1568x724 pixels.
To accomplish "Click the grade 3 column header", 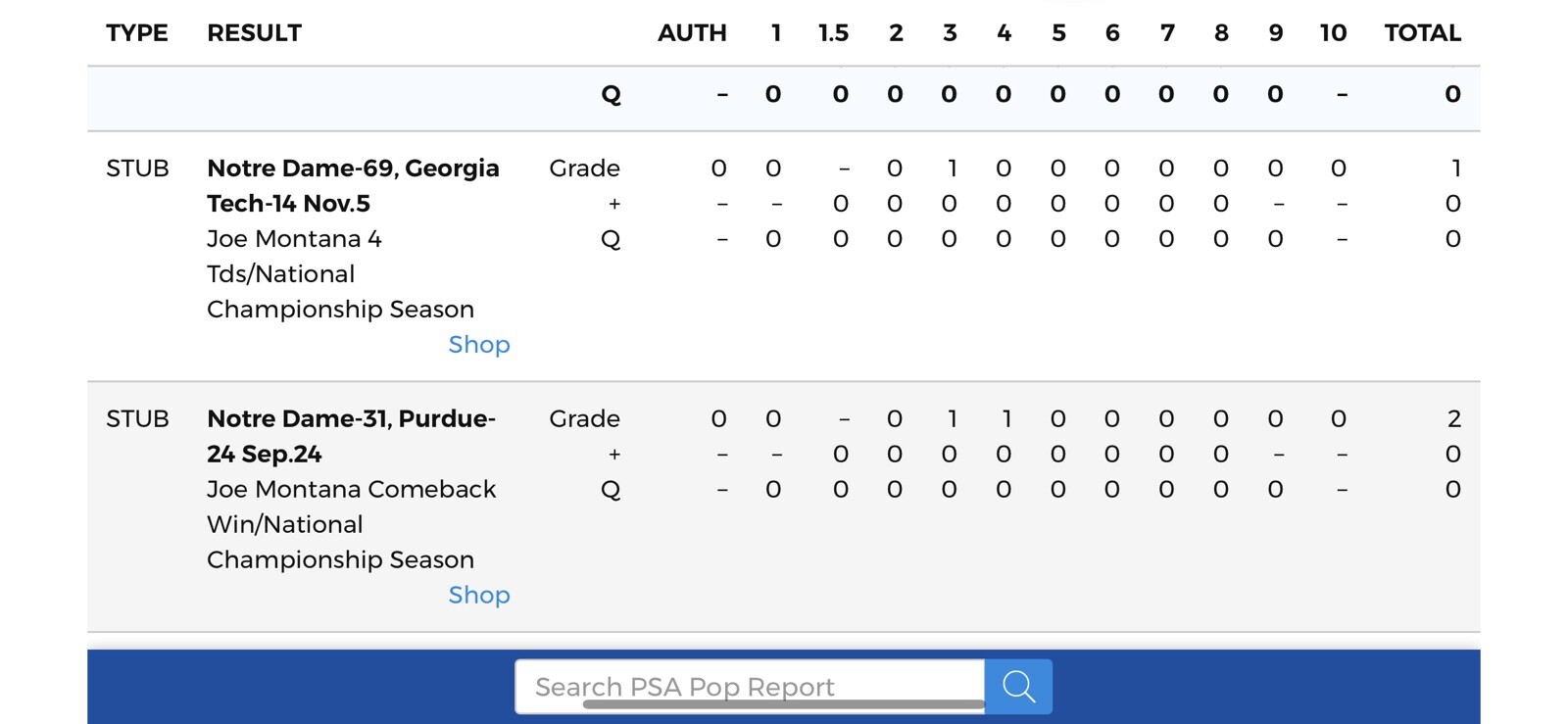I will (950, 33).
